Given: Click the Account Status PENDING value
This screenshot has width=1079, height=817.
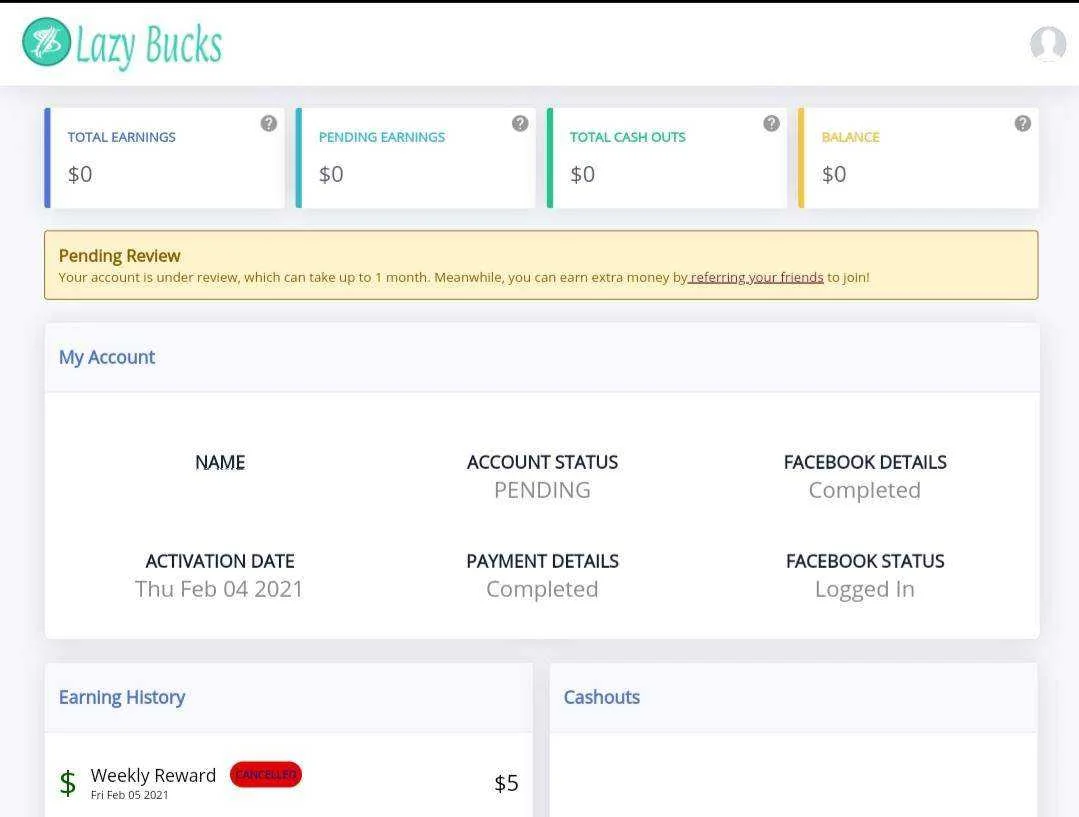Looking at the screenshot, I should (542, 490).
